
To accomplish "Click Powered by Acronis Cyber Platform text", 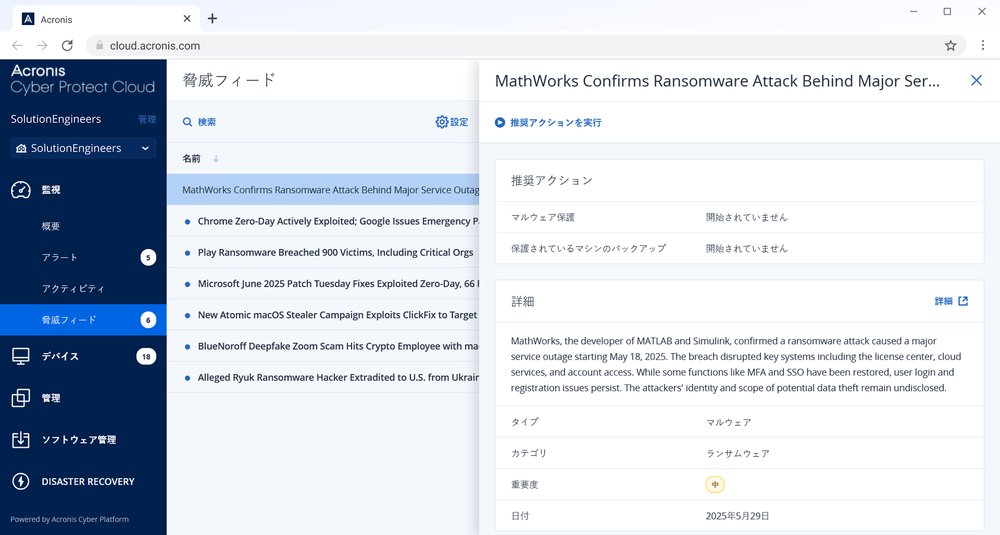I will (x=70, y=519).
